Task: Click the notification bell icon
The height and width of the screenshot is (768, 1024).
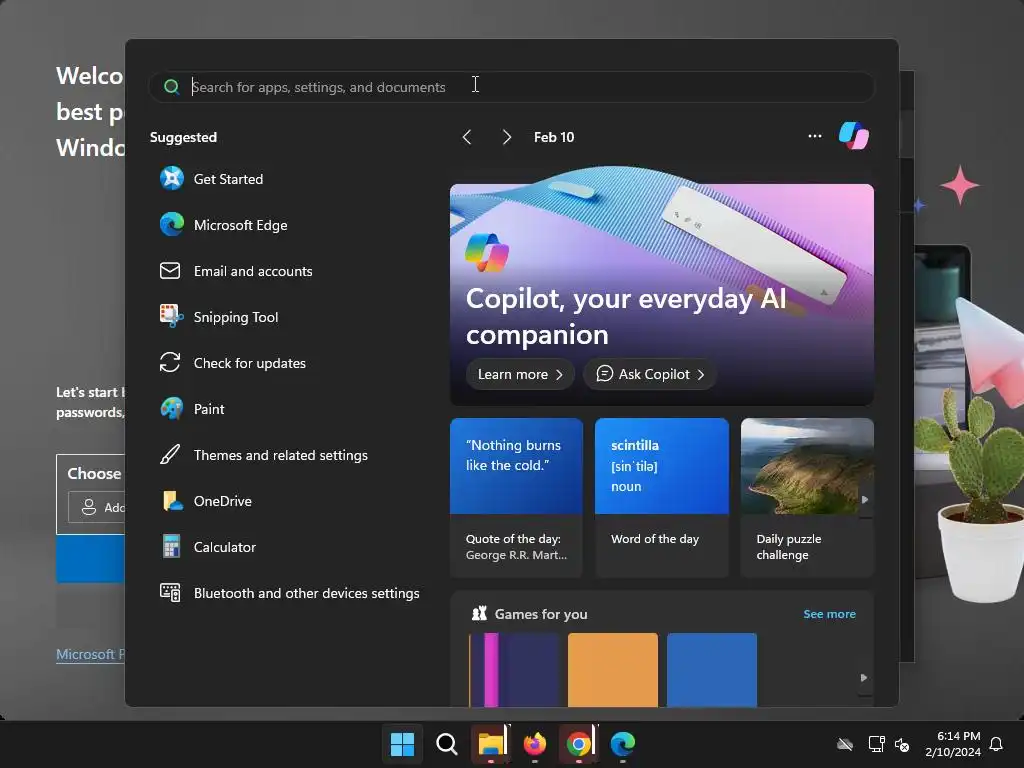Action: [996, 744]
